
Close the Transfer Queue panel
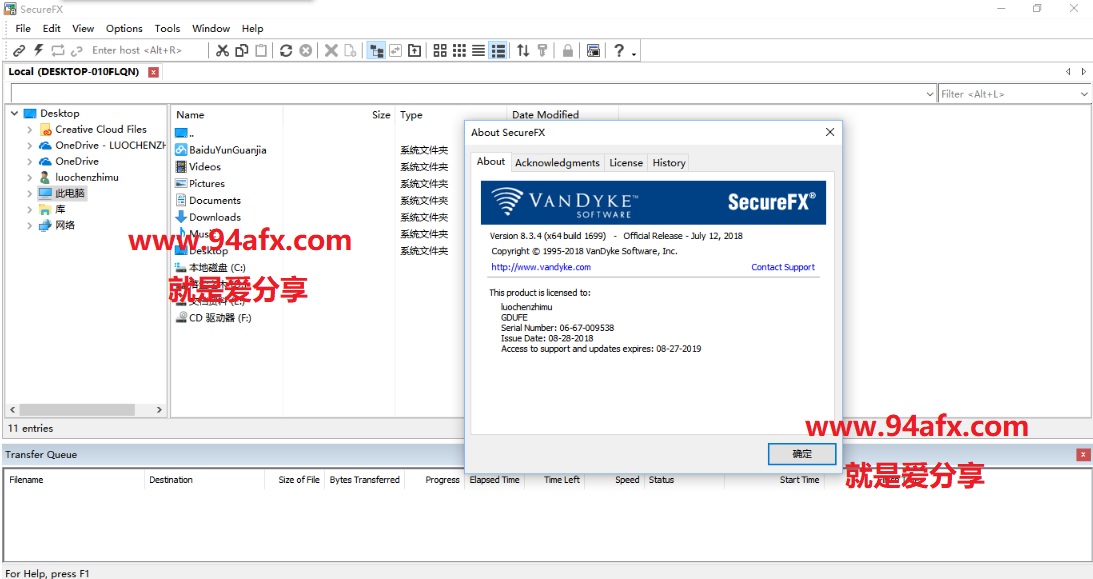coord(1083,454)
